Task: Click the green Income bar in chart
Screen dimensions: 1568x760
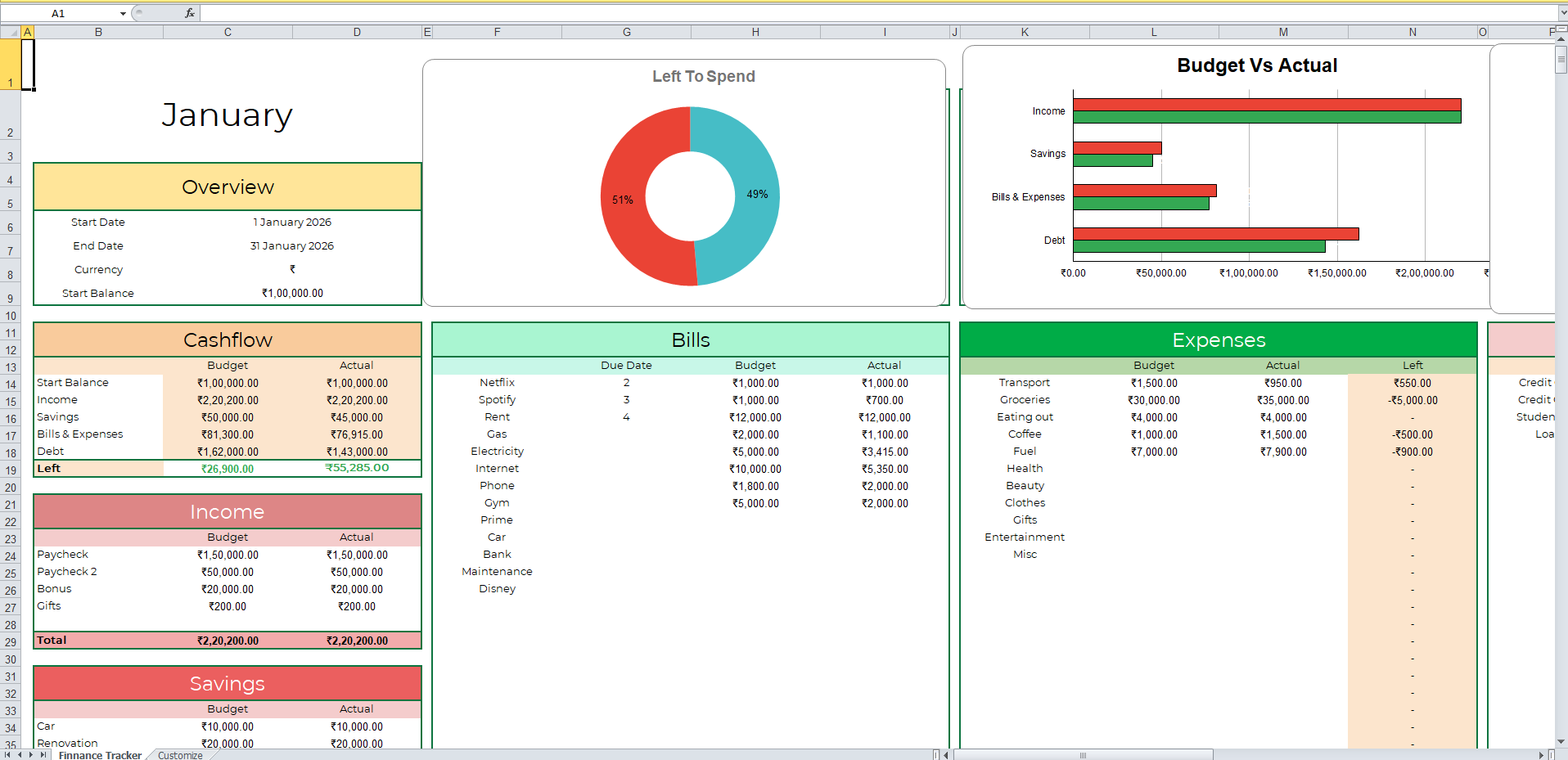Action: (x=1267, y=117)
